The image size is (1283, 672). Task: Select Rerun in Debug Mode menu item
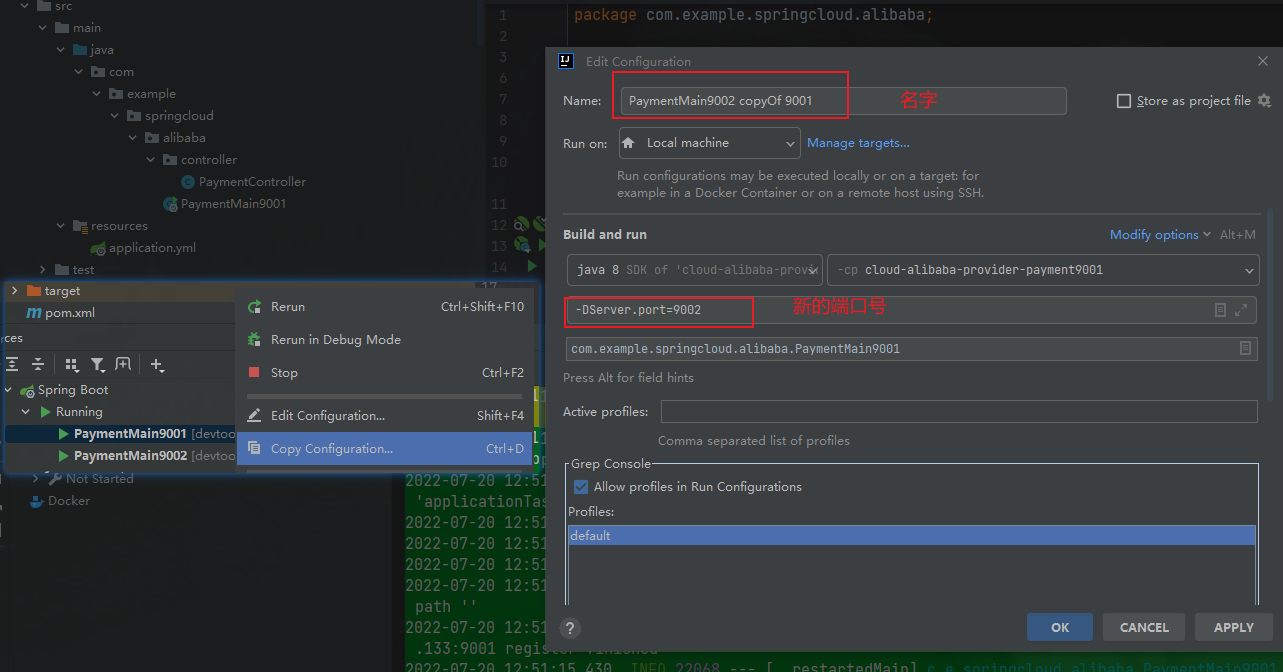point(335,340)
